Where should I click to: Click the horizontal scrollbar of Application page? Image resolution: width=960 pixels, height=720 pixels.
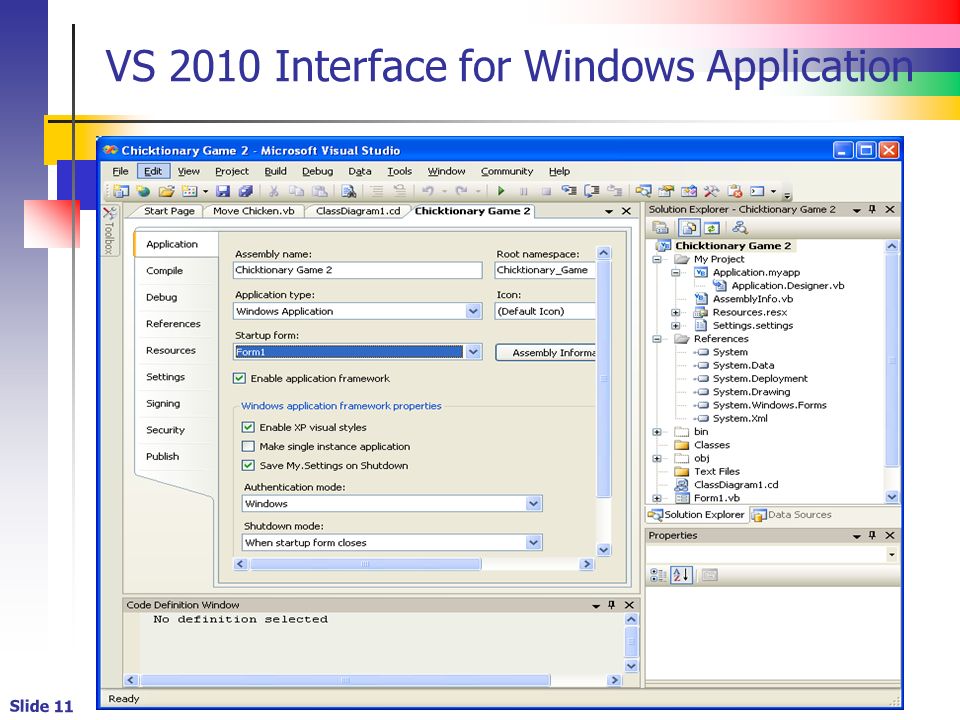pyautogui.click(x=366, y=564)
